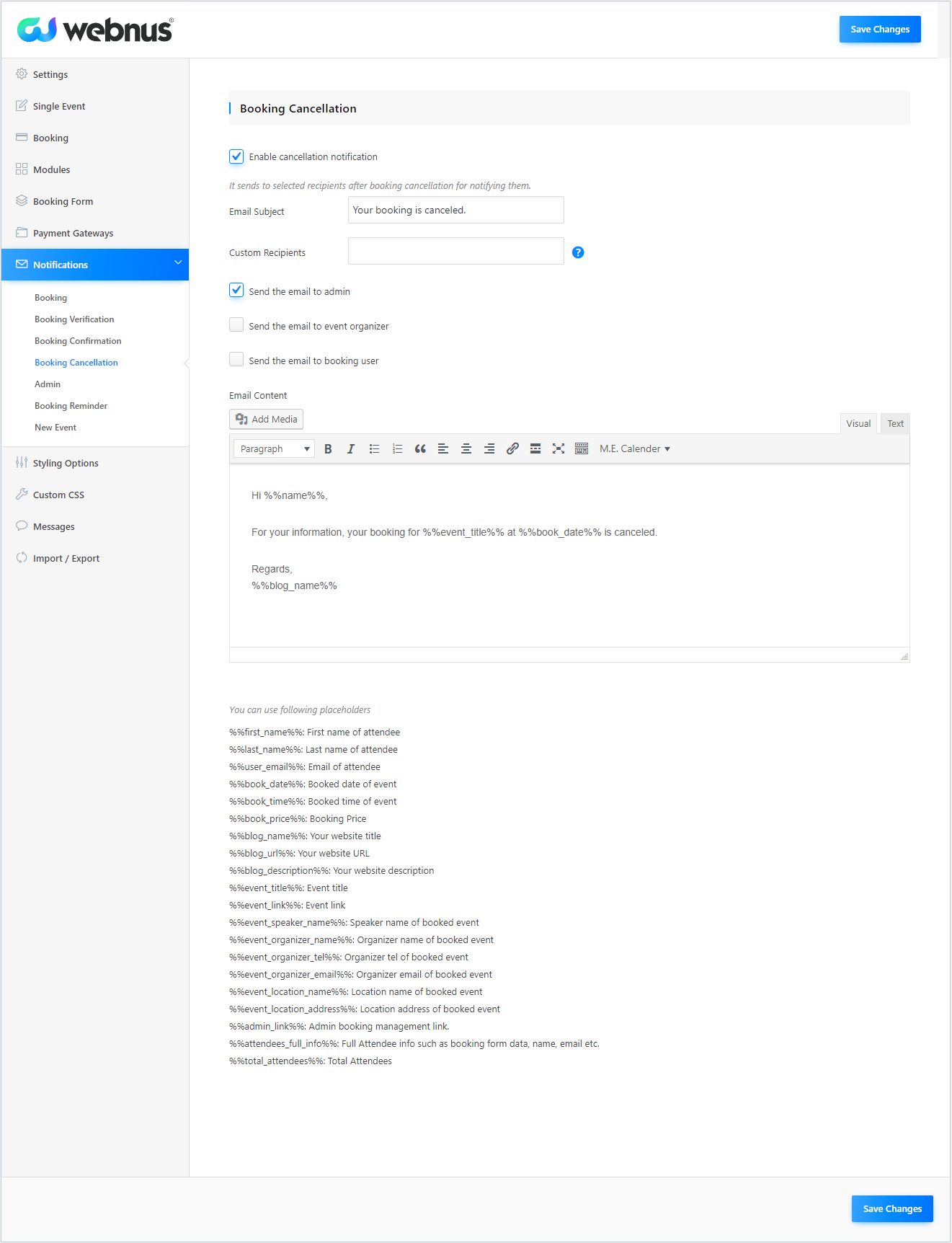Click the Booking Cancellation section heading

[298, 108]
